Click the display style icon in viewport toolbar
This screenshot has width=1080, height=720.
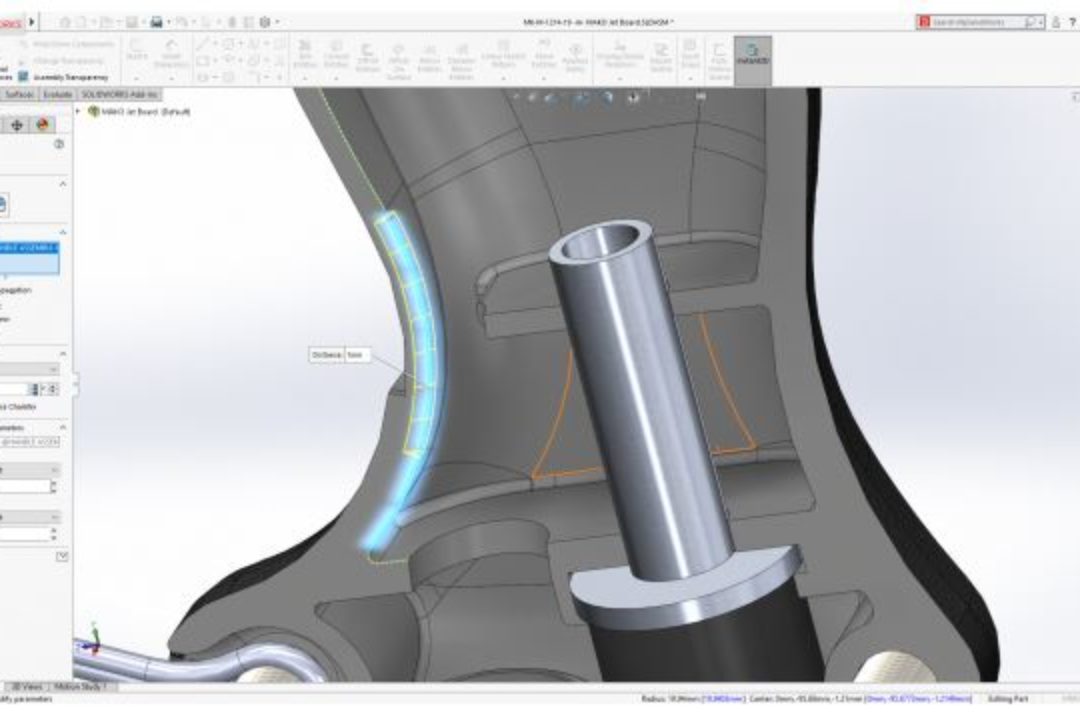click(607, 98)
